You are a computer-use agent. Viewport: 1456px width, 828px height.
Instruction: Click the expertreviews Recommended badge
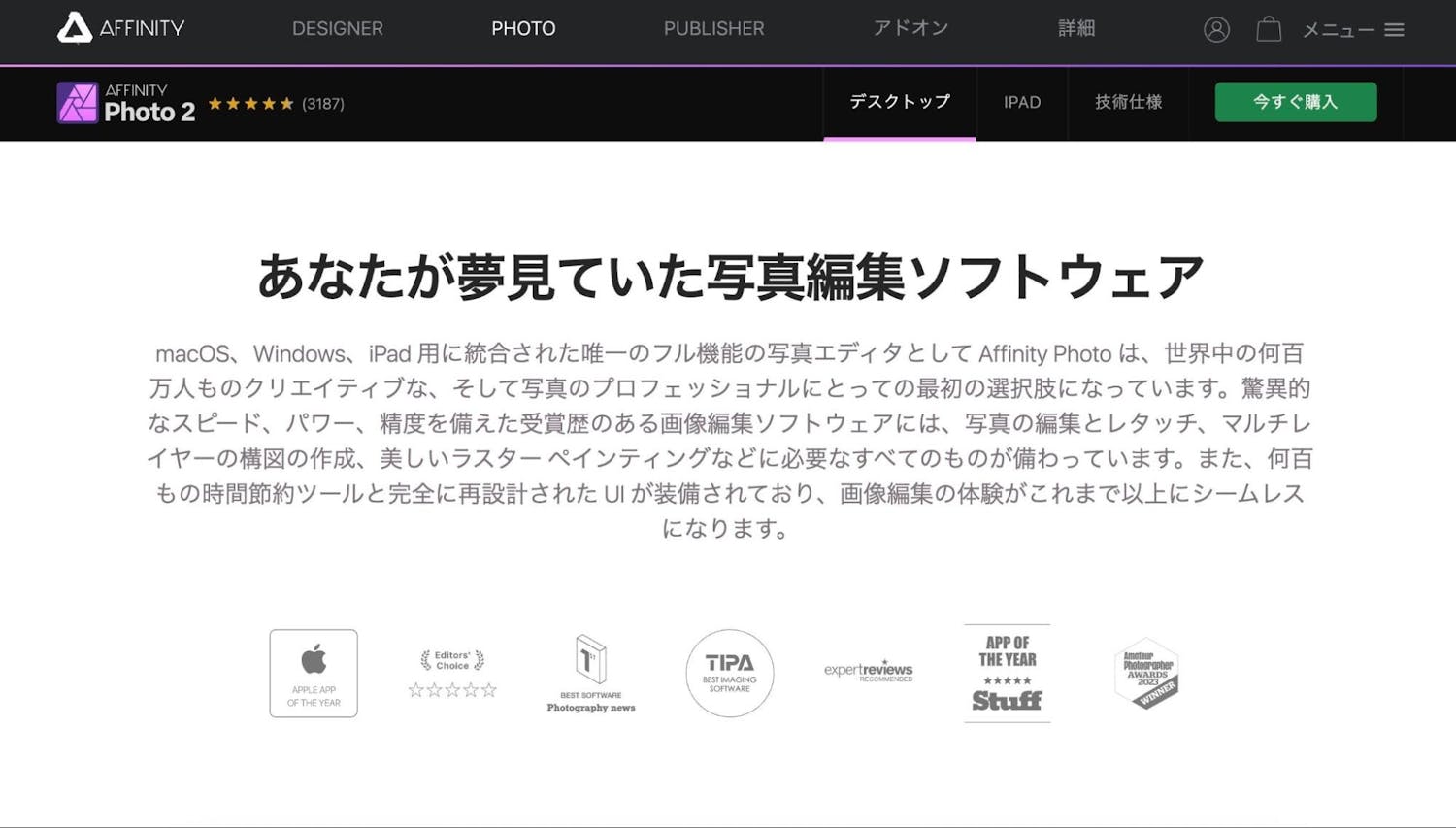point(869,671)
